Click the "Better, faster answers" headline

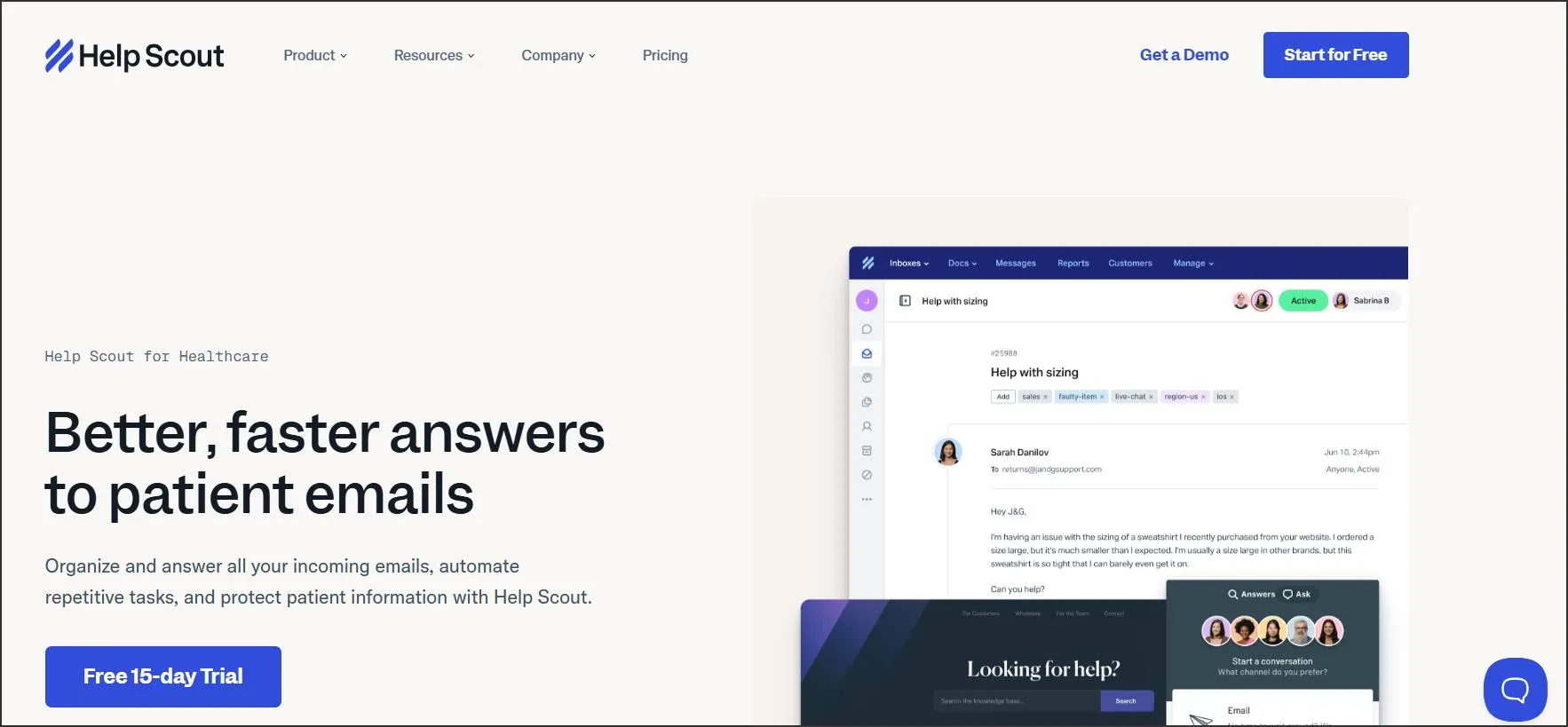click(x=325, y=462)
